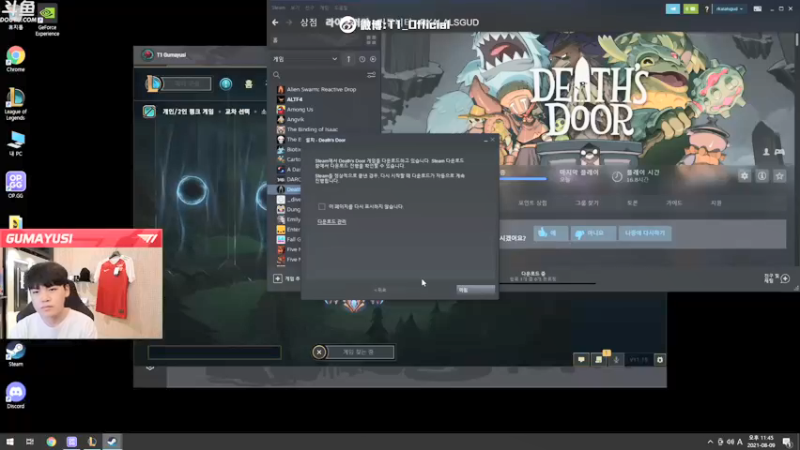Viewport: 800px width, 450px height.
Task: Click the play-ready filter icon in Steam library
Action: (373, 59)
